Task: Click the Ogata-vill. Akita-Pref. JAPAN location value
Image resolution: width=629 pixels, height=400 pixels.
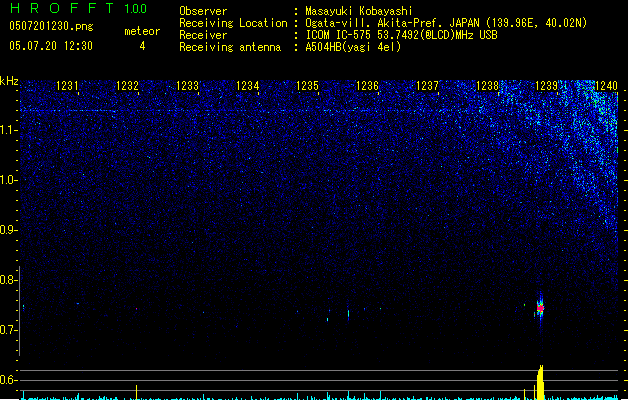Action: (x=446, y=23)
